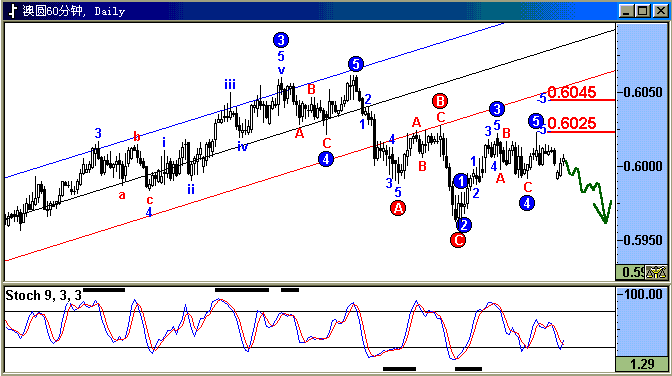Click the 0.6050 price axis label
This screenshot has height=376, width=672.
tap(643, 92)
